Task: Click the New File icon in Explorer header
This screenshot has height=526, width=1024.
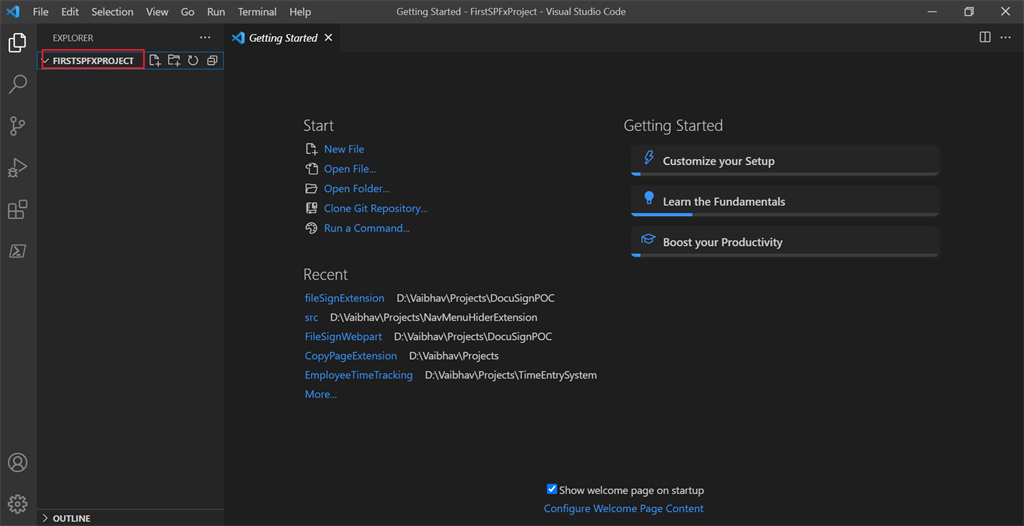Action: tap(155, 61)
